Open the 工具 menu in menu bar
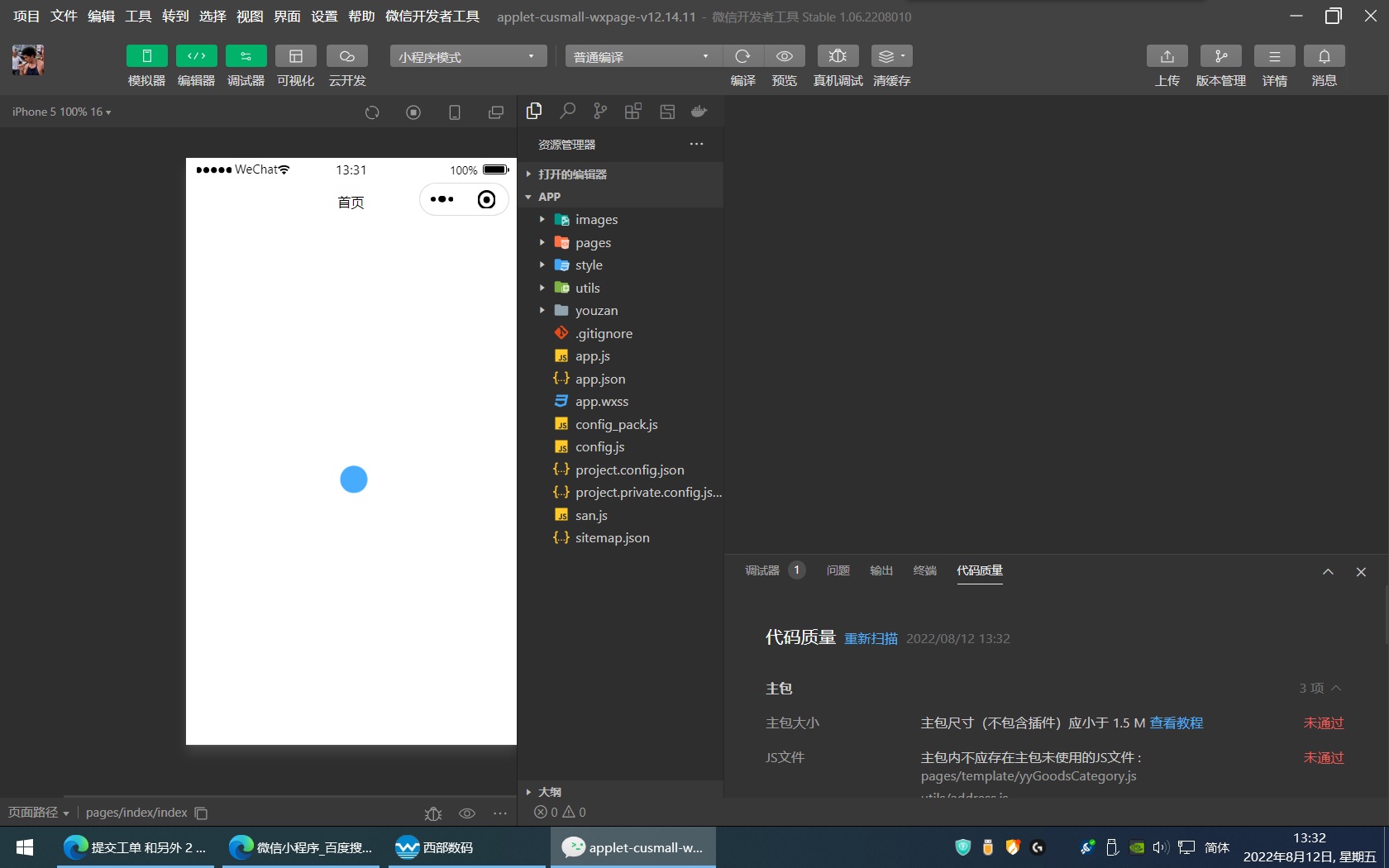The width and height of the screenshot is (1389, 868). 138,17
